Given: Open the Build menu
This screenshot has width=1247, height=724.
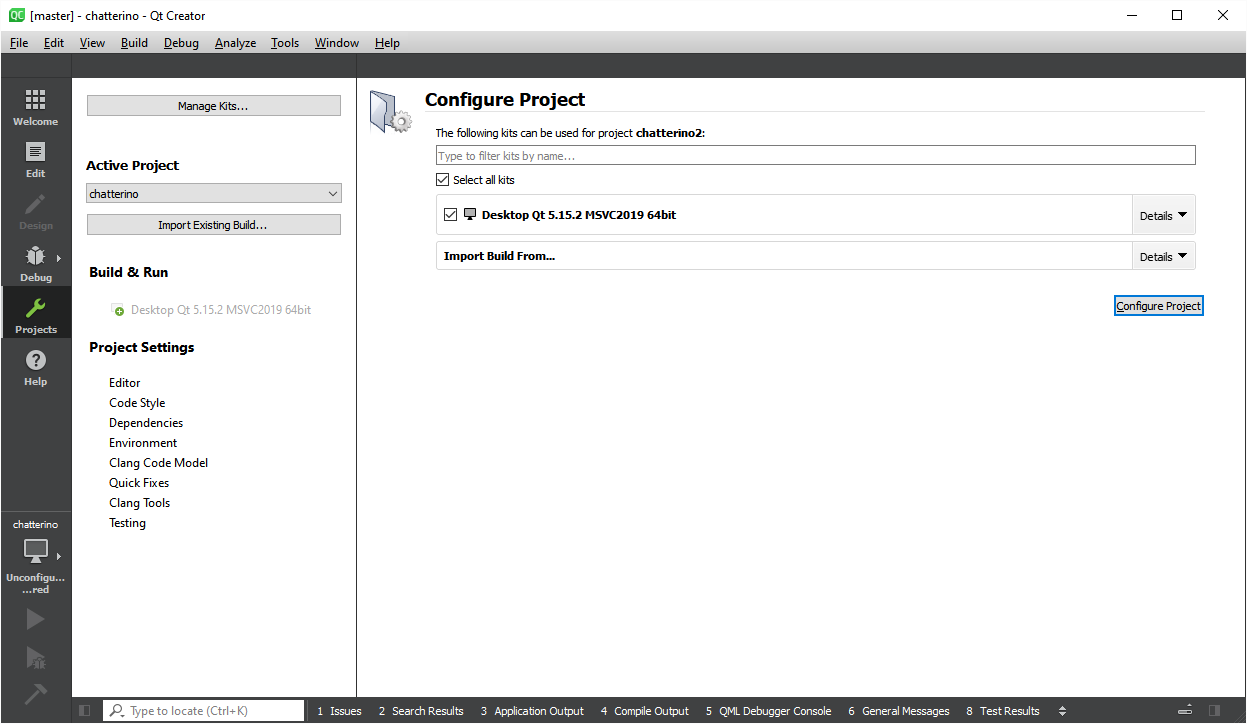Looking at the screenshot, I should pos(134,43).
